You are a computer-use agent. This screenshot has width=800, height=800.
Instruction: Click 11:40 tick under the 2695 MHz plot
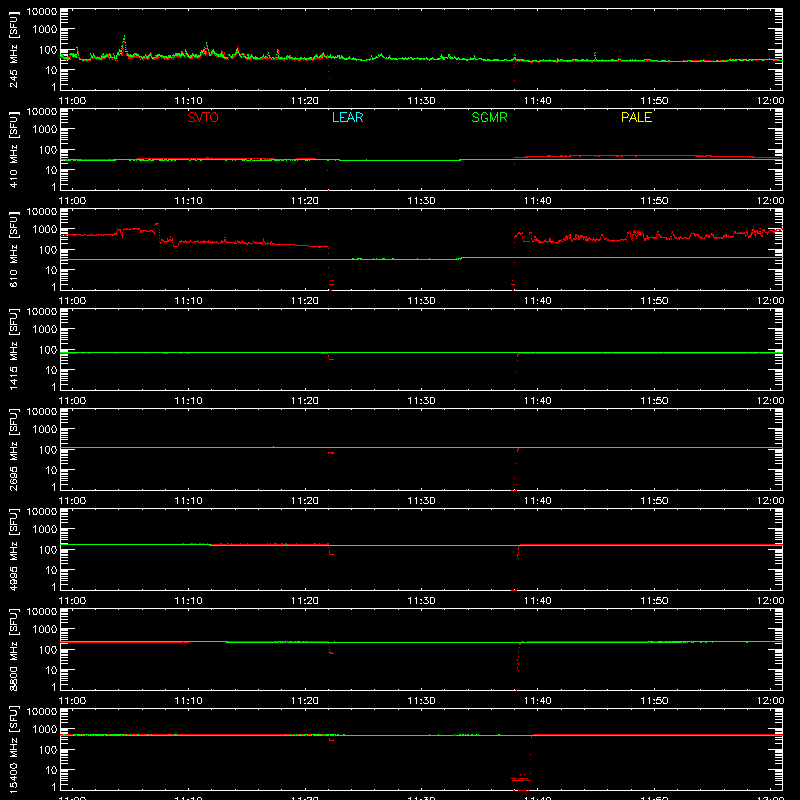(538, 501)
